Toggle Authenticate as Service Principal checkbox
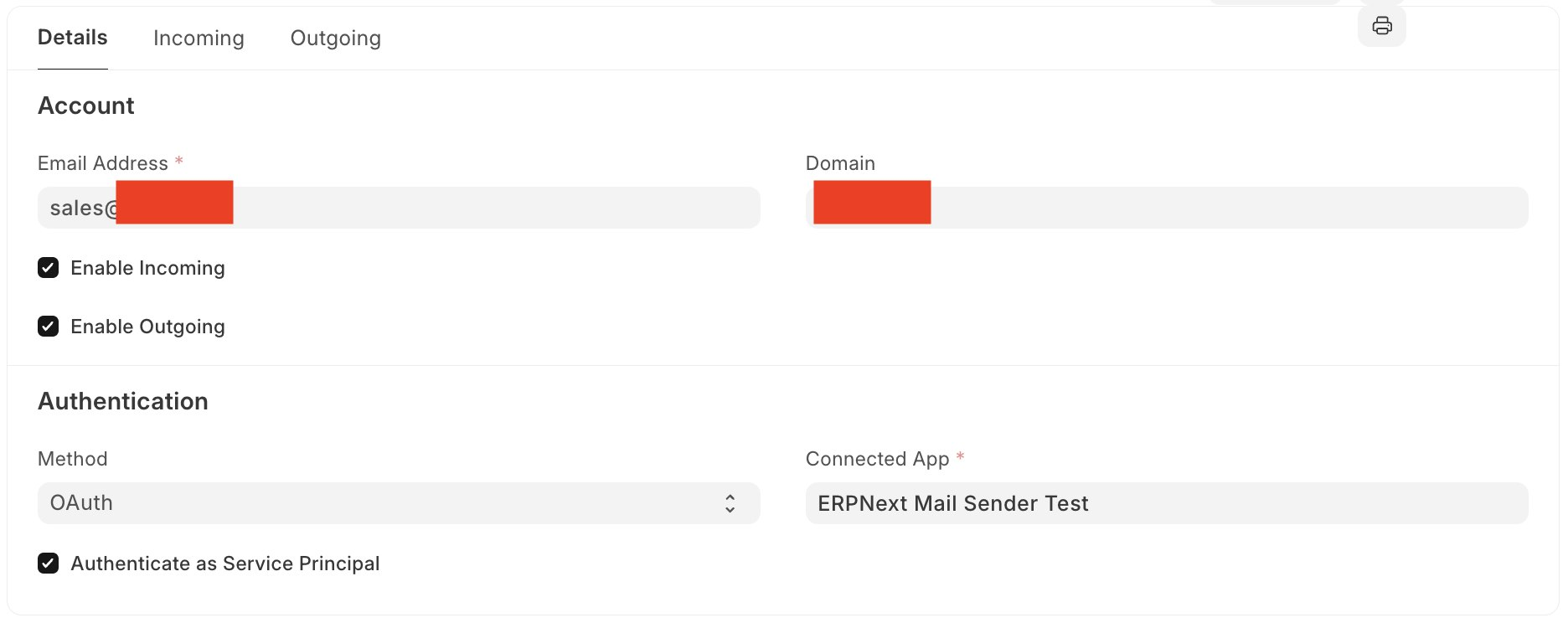 49,564
